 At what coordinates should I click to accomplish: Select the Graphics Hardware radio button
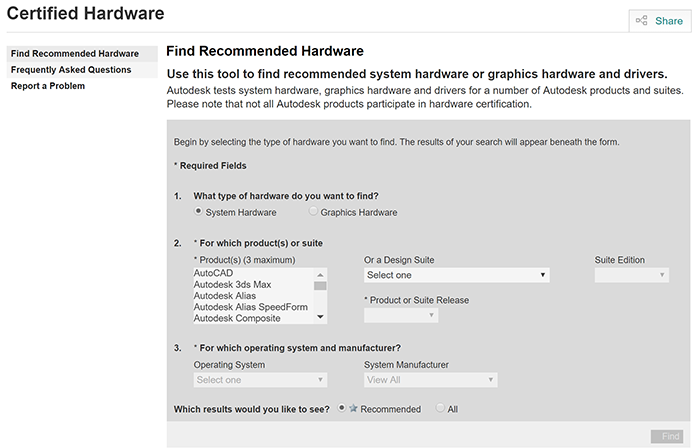point(313,211)
